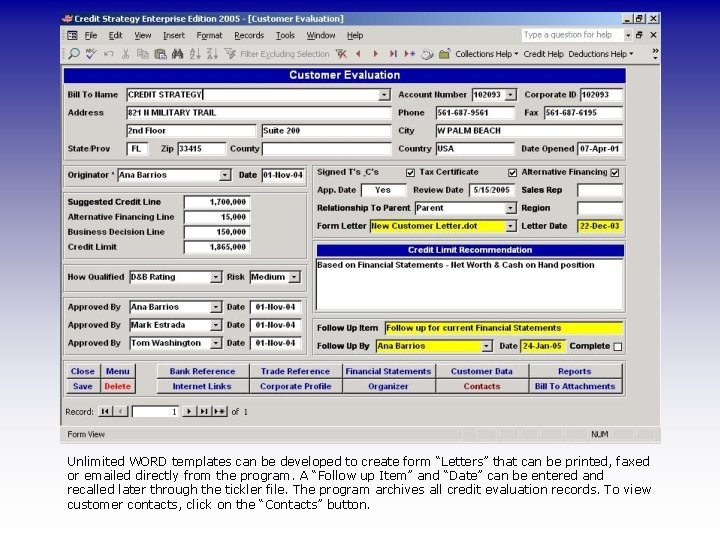Click the Financial Statements button
The width and height of the screenshot is (720, 540).
click(388, 371)
